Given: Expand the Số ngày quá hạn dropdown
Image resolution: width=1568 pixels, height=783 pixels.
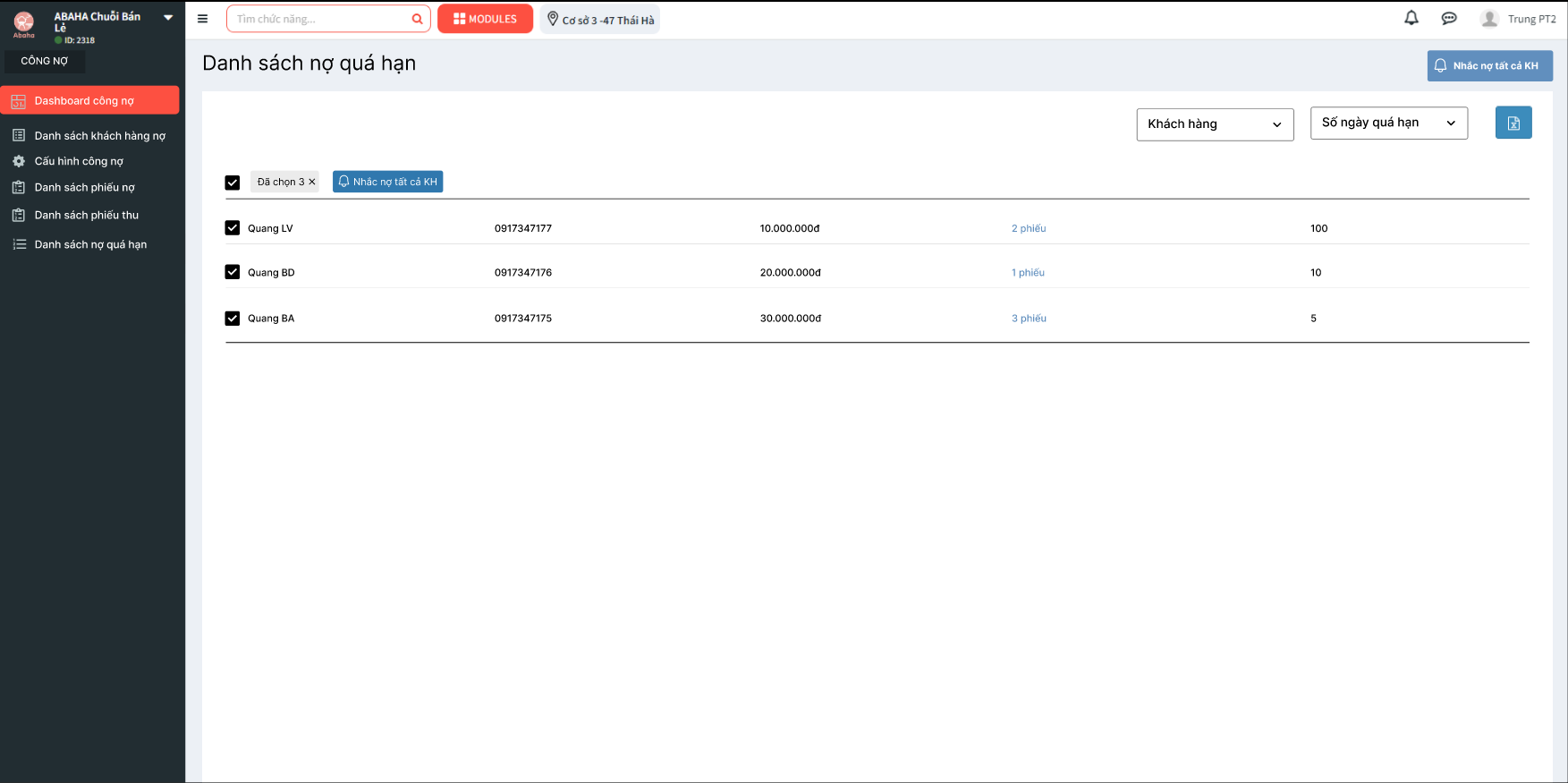Looking at the screenshot, I should 1388,123.
